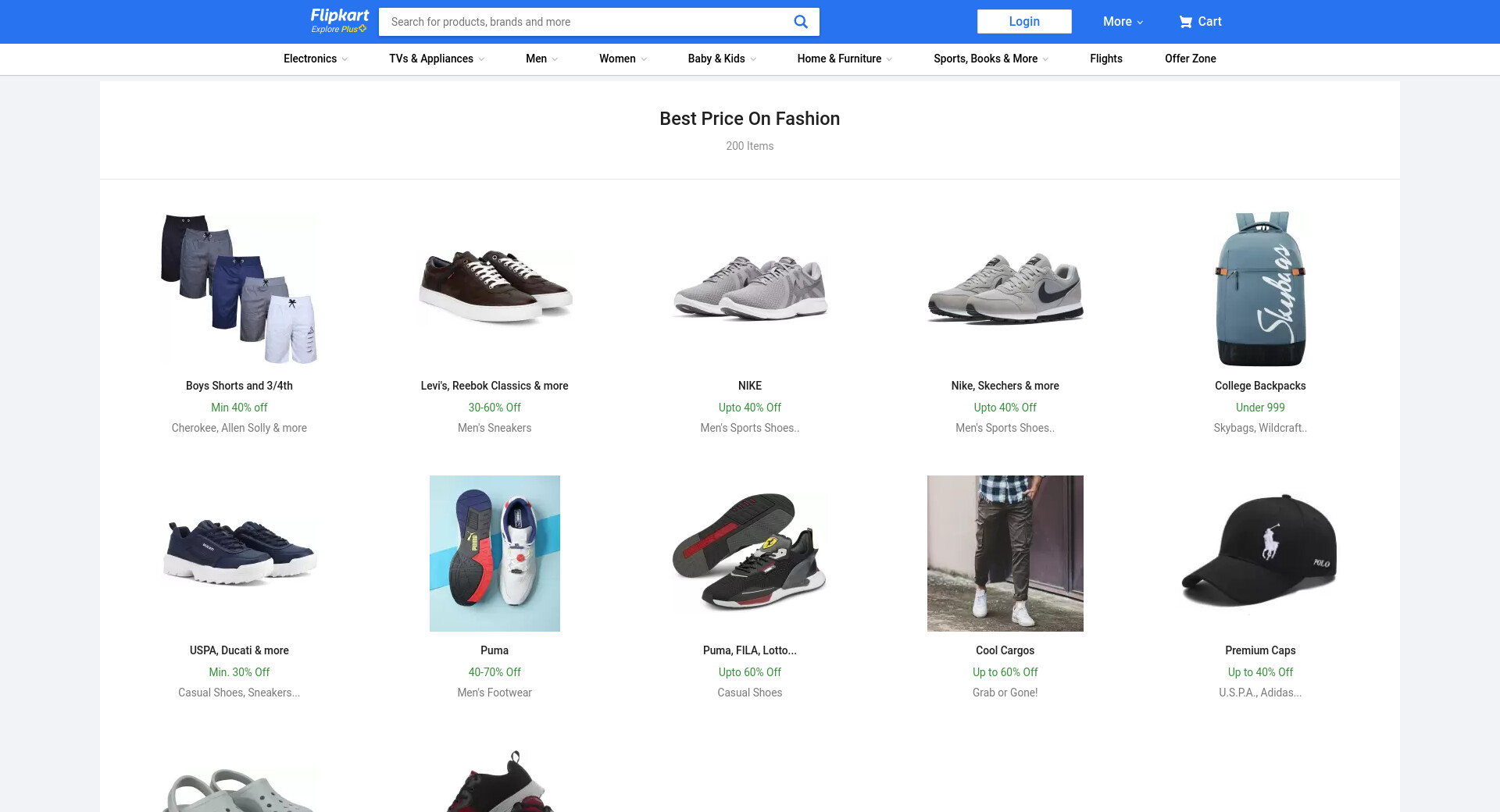View the Cool Cargos product photo
This screenshot has width=1500, height=812.
point(1005,553)
